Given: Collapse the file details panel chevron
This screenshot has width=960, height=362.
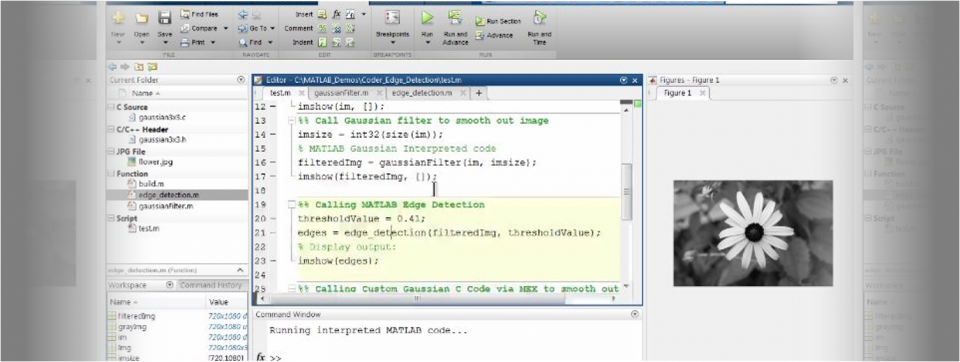Looking at the screenshot, I should (241, 270).
